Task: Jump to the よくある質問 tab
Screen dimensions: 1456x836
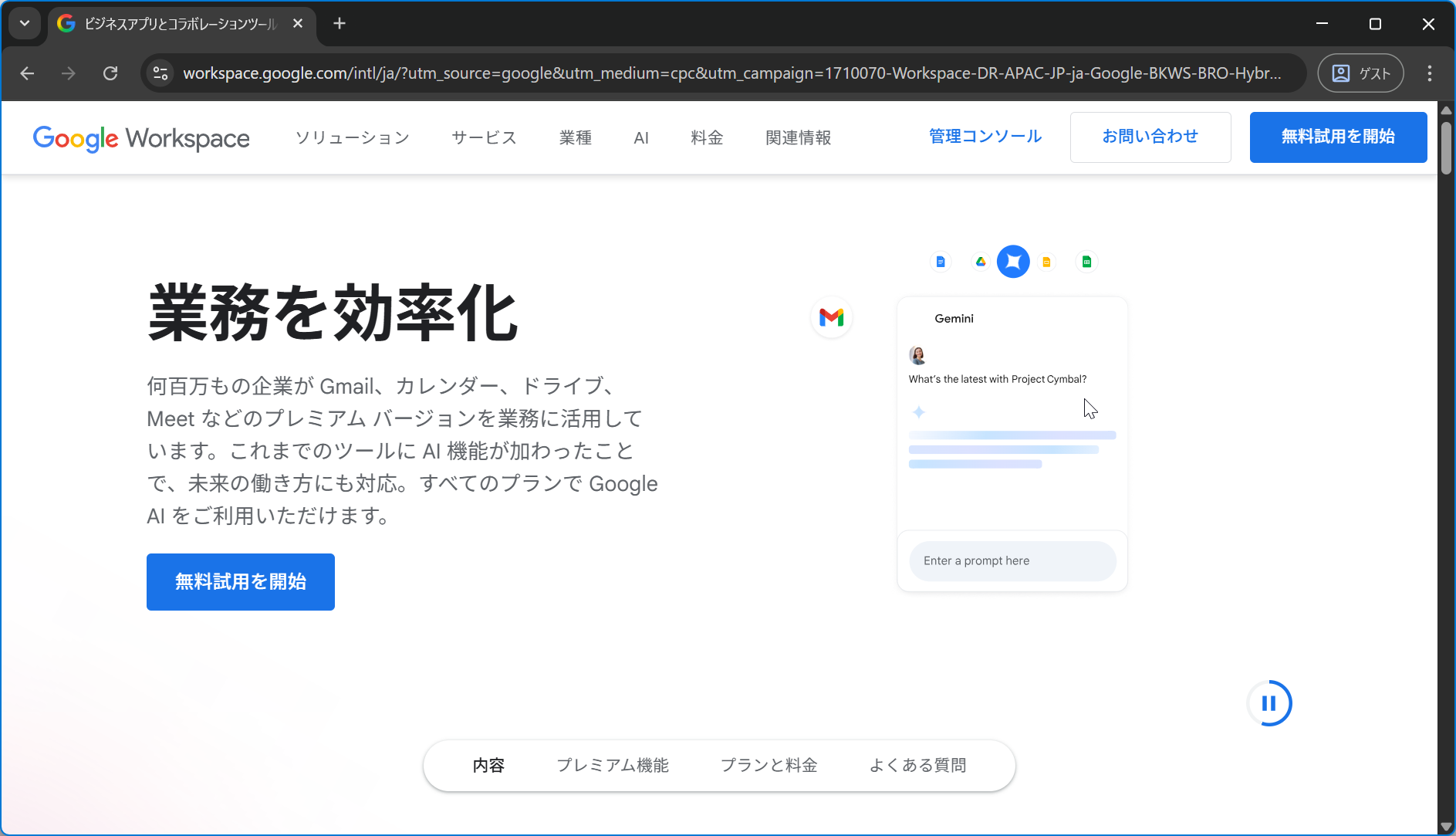Action: point(917,765)
